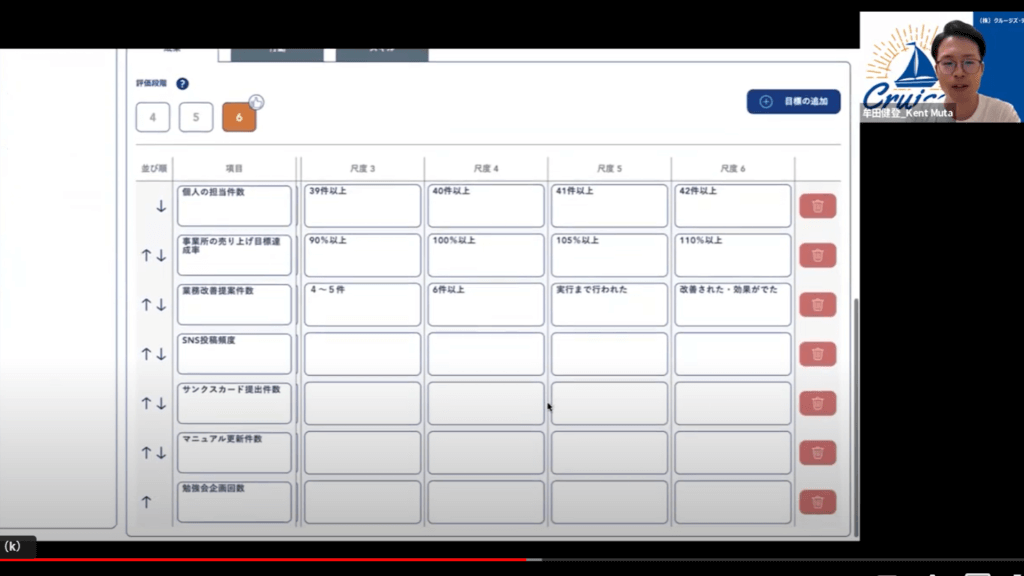Image resolution: width=1024 pixels, height=576 pixels.
Task: Move 勉強会企画回数 row up with arrow
Action: pyautogui.click(x=147, y=502)
